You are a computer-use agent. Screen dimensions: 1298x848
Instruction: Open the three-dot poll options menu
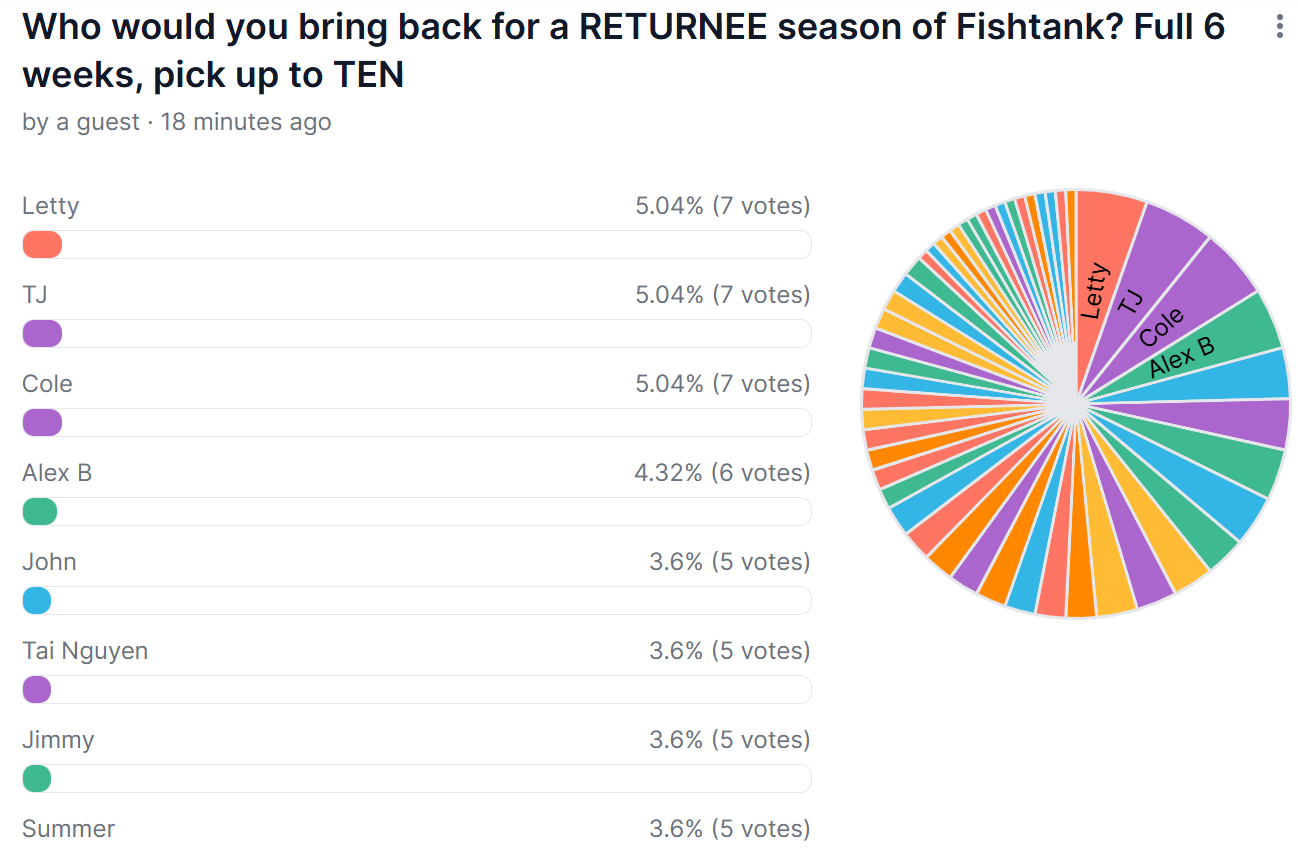pos(1279,27)
